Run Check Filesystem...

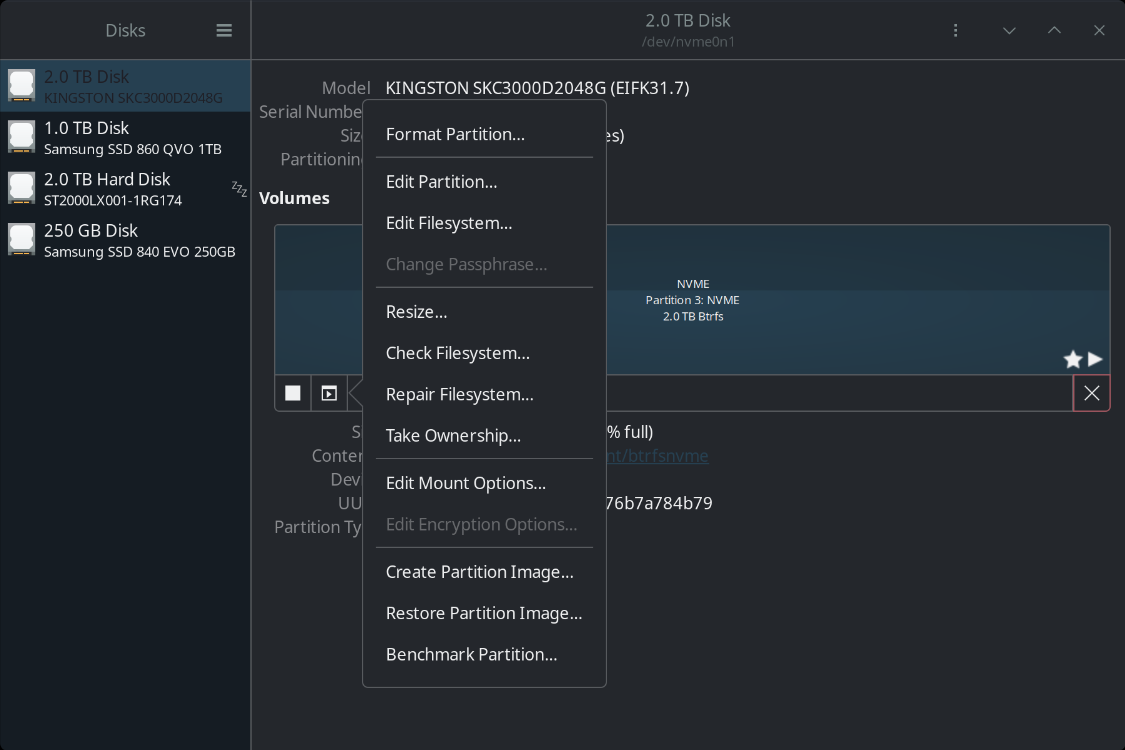click(x=484, y=353)
